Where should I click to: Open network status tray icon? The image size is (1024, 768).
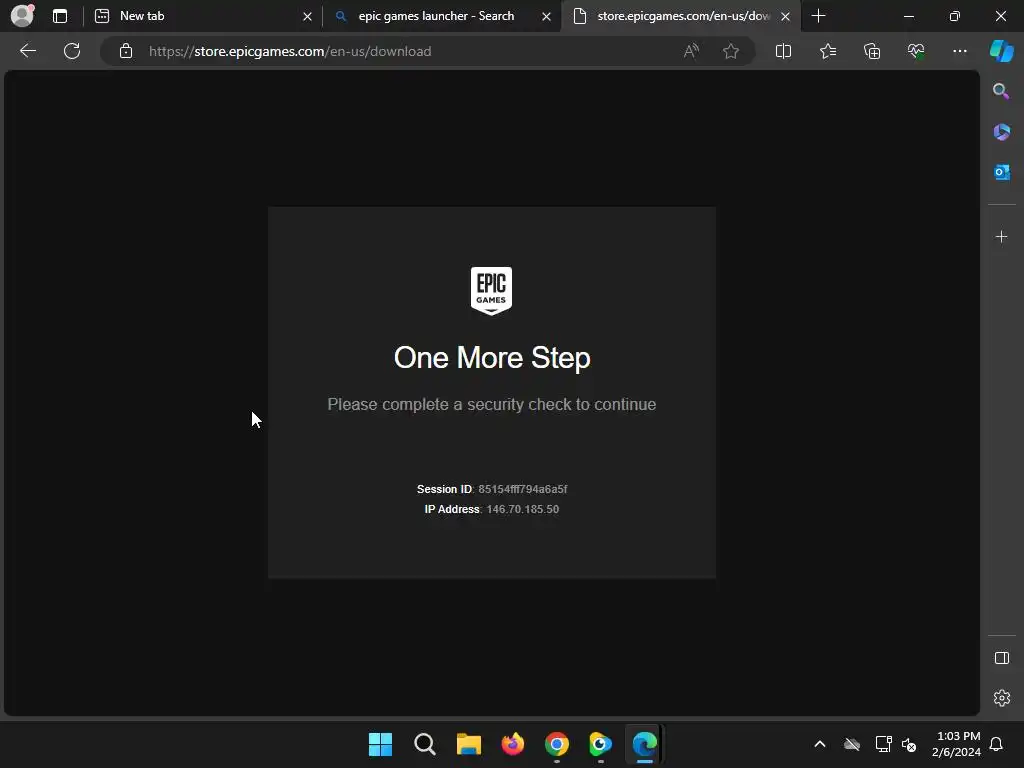[x=883, y=744]
